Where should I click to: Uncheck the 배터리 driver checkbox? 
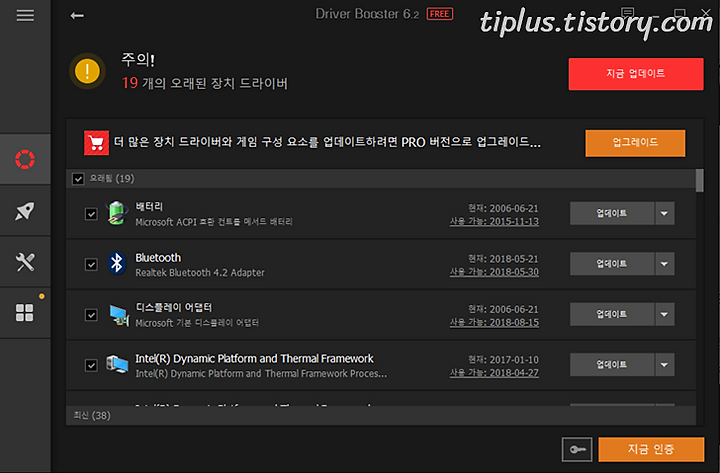pyautogui.click(x=91, y=214)
